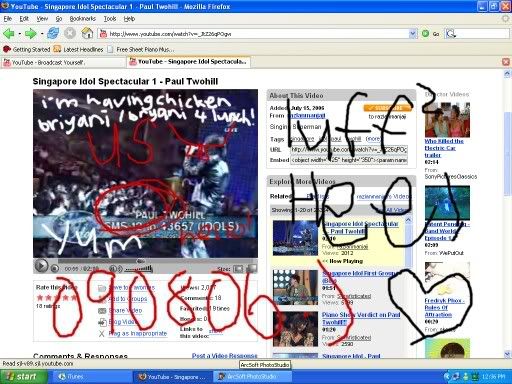512x384 pixels.
Task: Go to Firefox Home icon
Action: (x=87, y=33)
